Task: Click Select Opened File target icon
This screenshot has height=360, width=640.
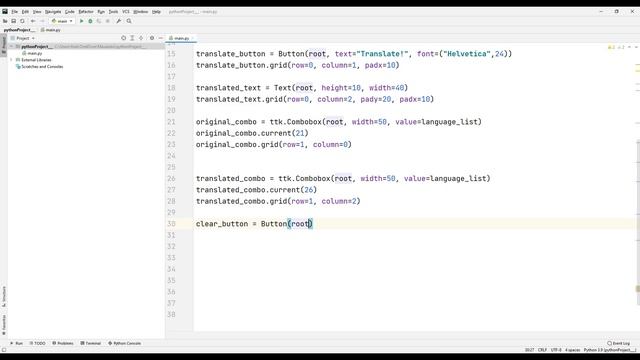Action: tap(123, 38)
